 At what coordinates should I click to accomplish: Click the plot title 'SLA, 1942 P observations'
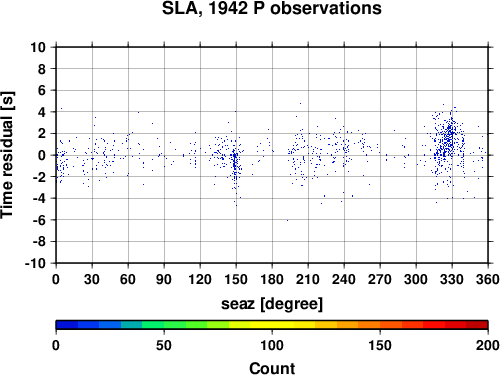272,8
